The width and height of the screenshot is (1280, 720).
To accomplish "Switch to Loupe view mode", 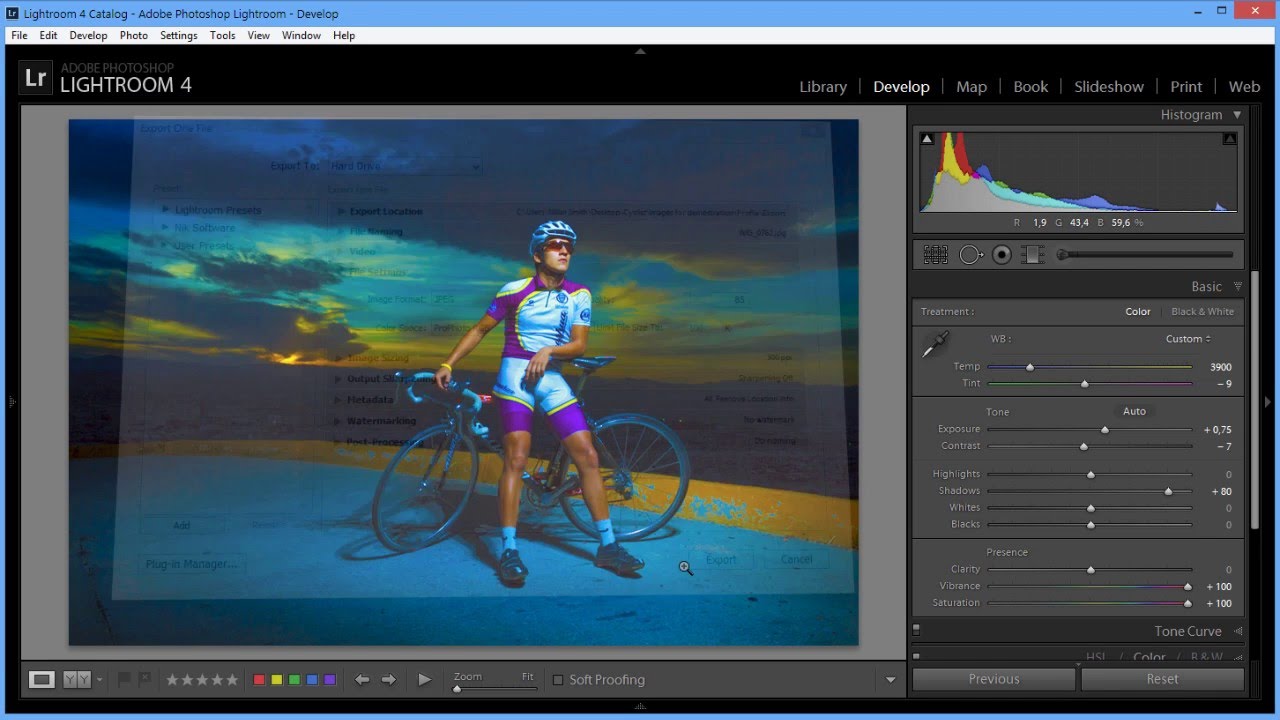I will point(41,680).
